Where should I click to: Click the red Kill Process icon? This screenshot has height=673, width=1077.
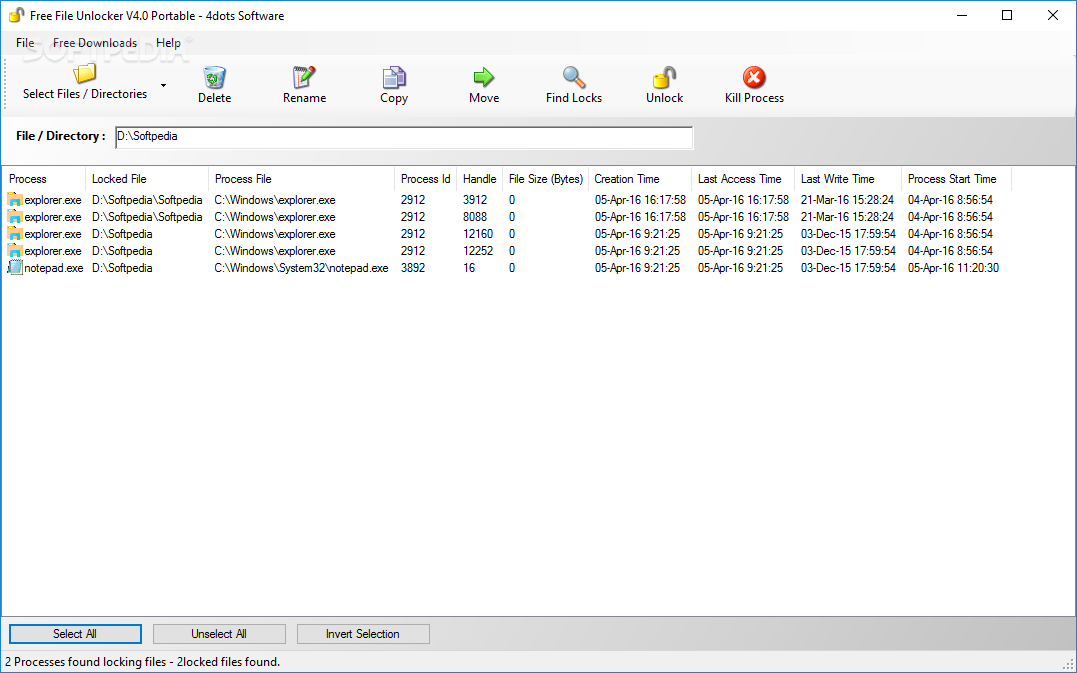click(754, 77)
